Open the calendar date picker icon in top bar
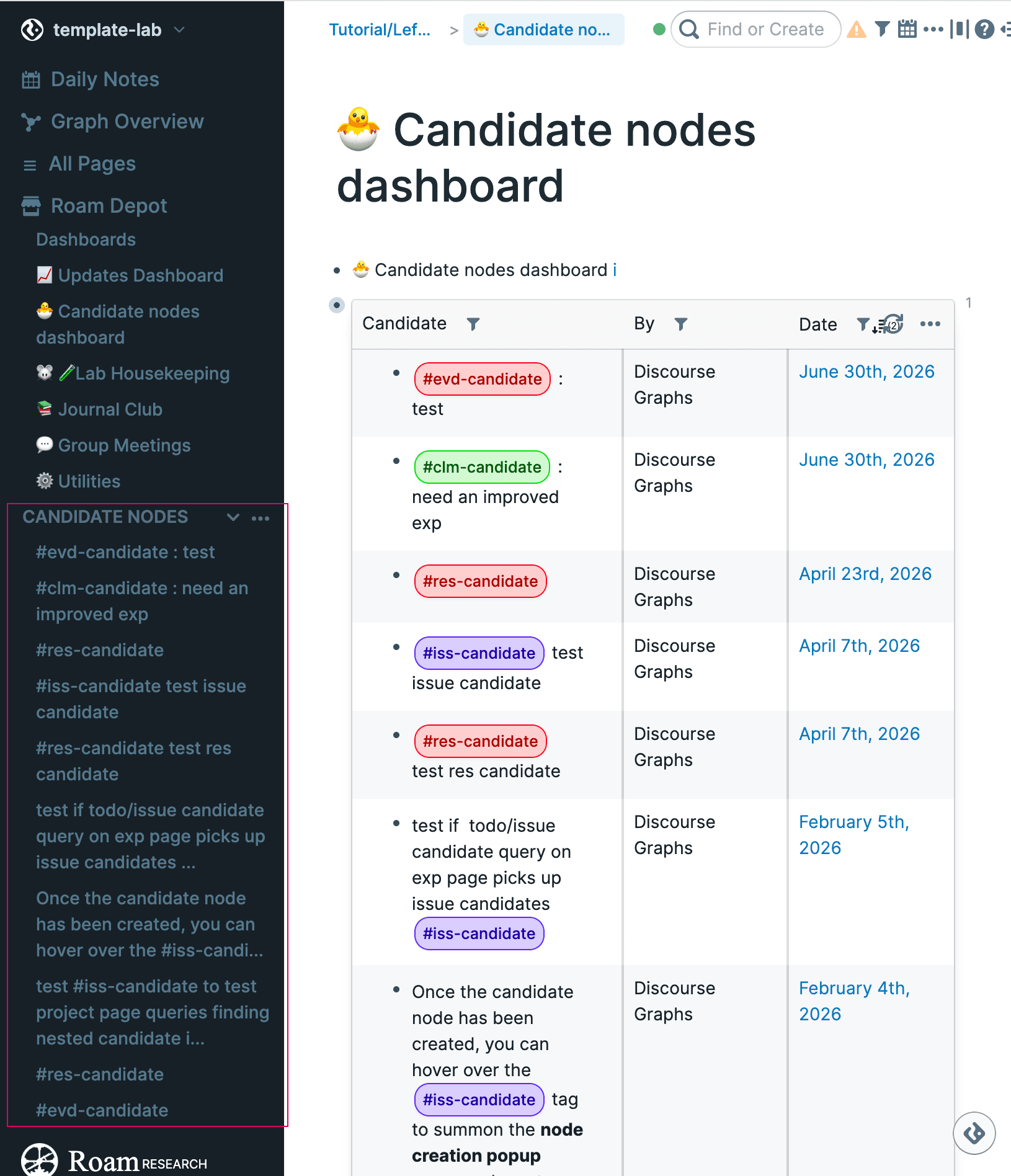 [x=907, y=29]
